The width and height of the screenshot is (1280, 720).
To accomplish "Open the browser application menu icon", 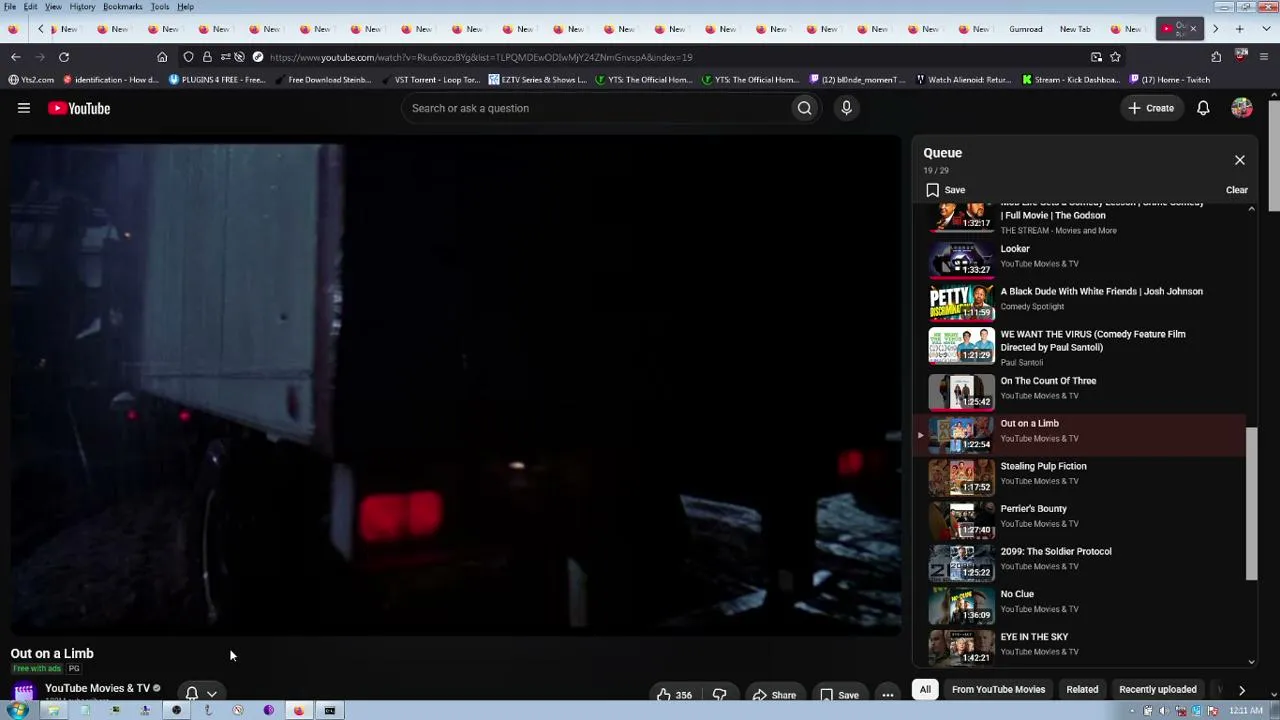I will coord(1265,57).
